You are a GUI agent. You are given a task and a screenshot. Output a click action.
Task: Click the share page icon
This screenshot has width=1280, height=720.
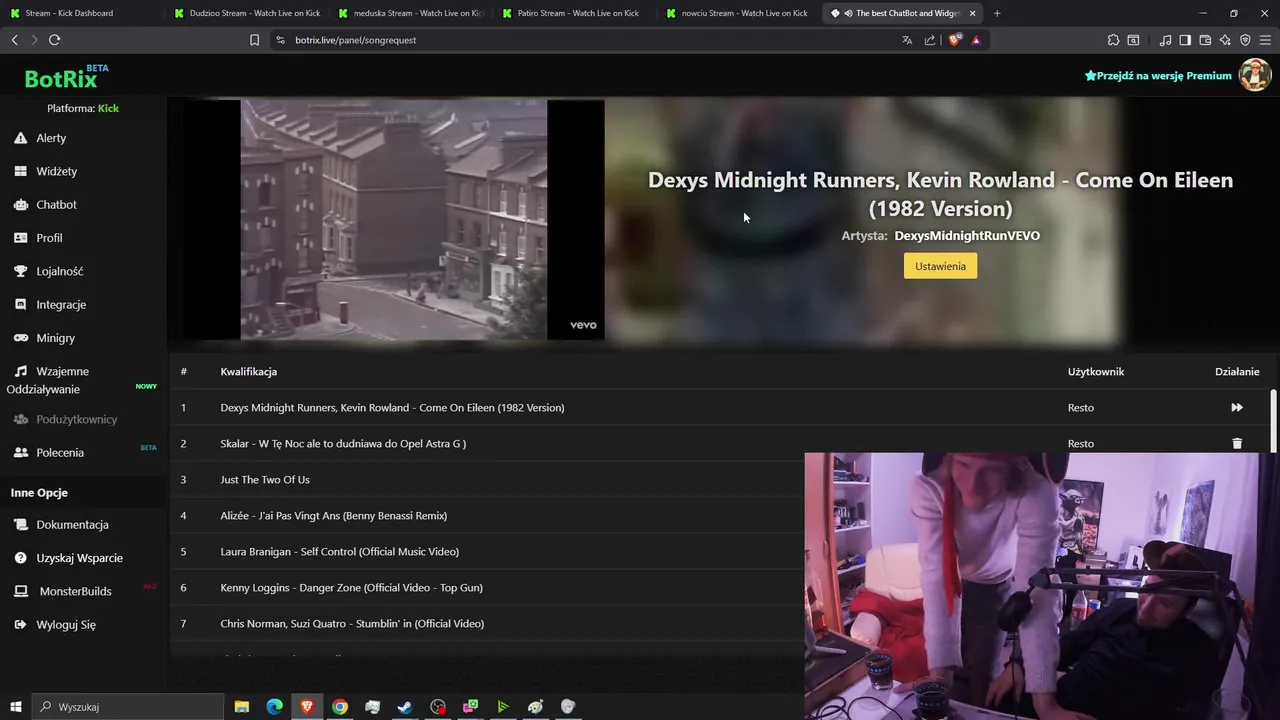pos(930,40)
